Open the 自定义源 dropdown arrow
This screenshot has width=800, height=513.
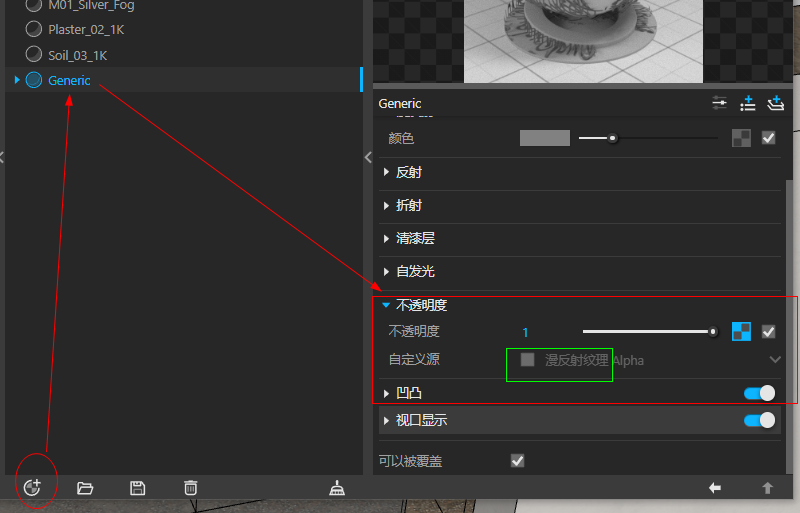775,360
